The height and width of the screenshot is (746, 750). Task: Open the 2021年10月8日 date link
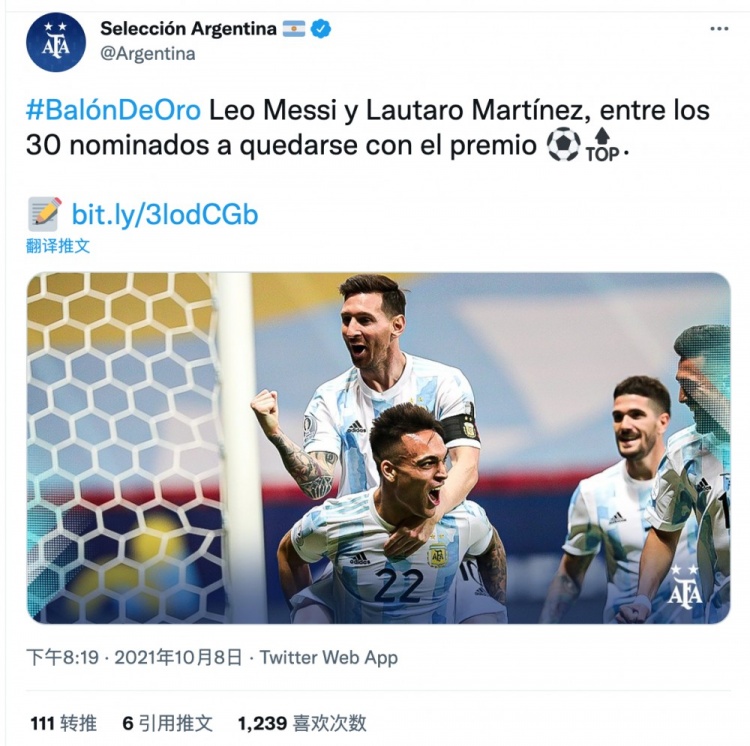coord(178,658)
